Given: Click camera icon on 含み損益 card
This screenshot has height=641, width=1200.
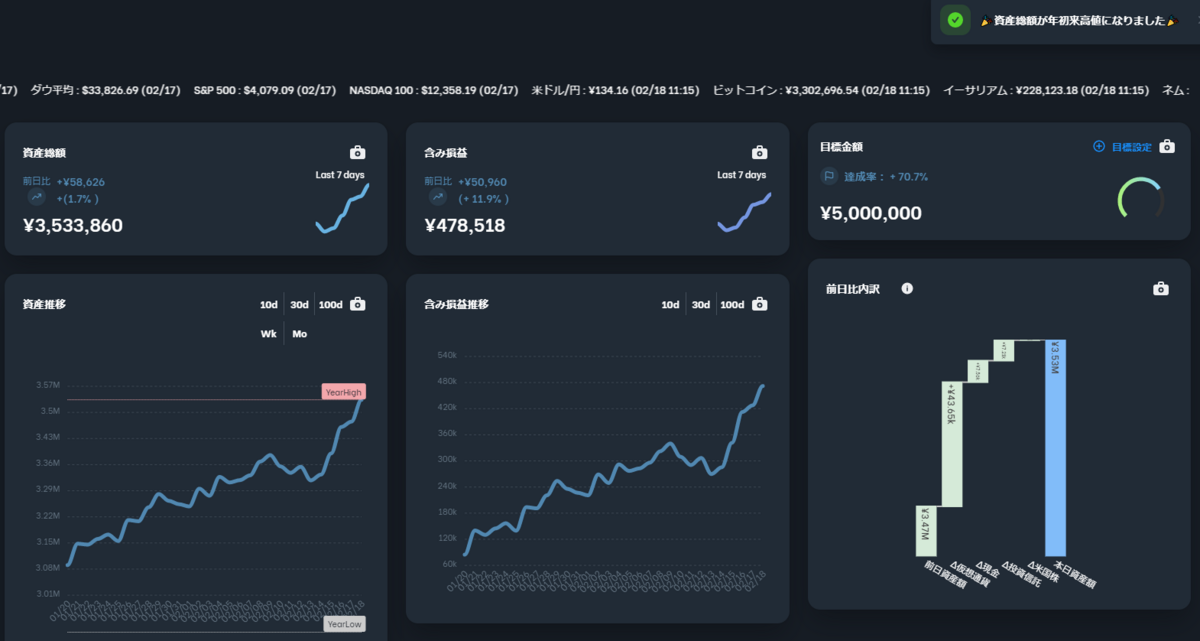Looking at the screenshot, I should (760, 153).
